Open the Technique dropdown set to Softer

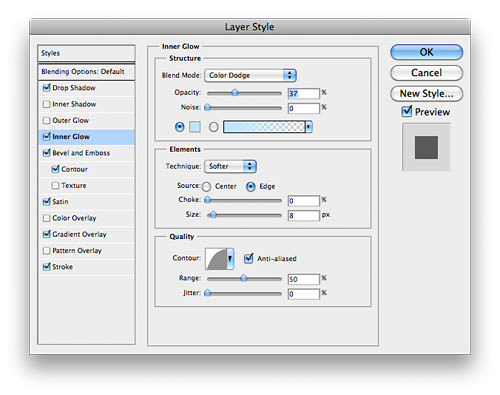pyautogui.click(x=230, y=166)
